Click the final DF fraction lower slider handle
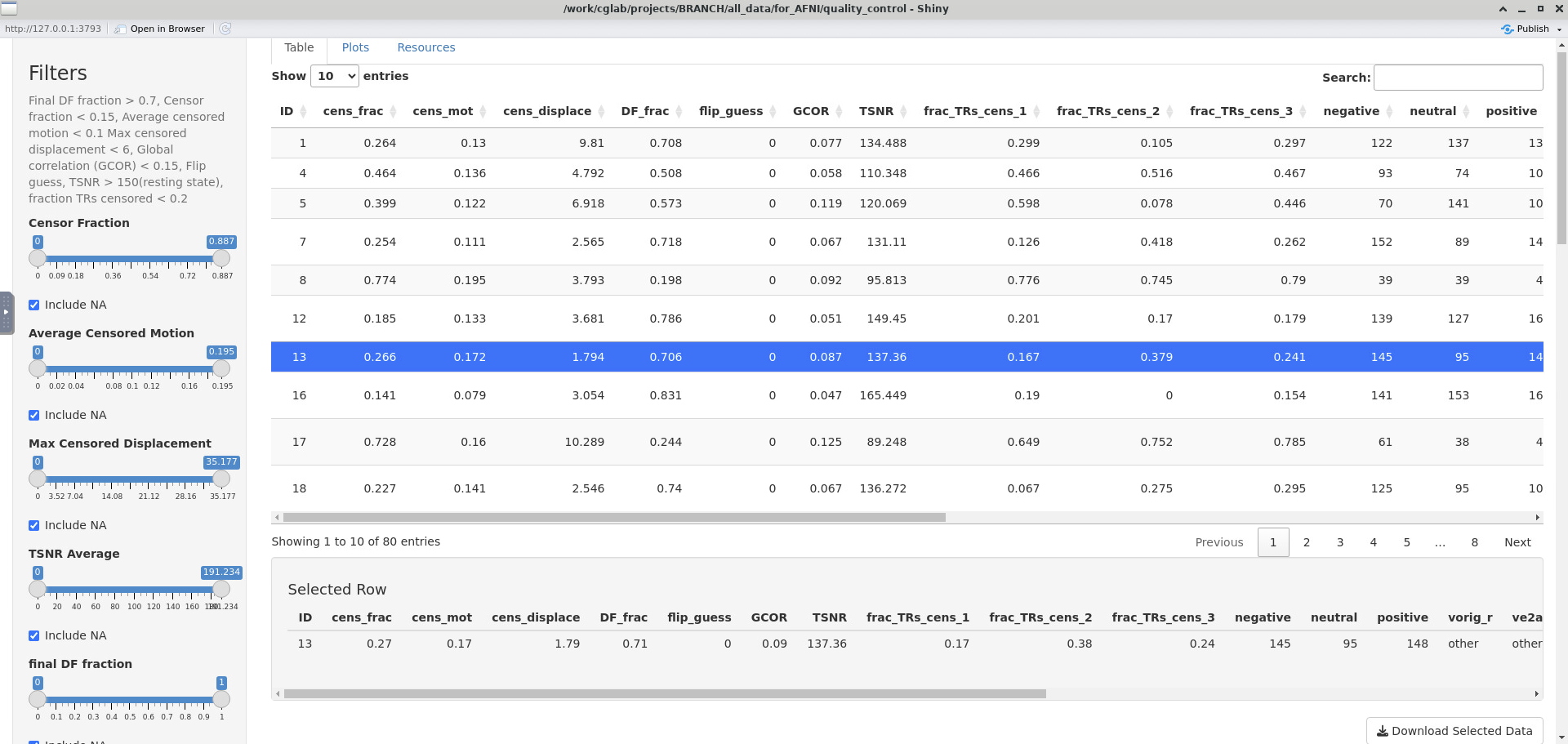The width and height of the screenshot is (1568, 744). click(38, 699)
